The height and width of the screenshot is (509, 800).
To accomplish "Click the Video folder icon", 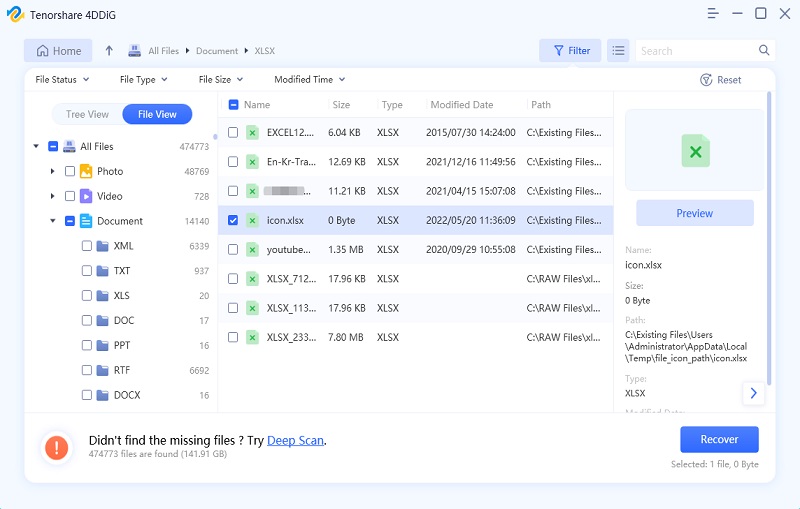I will [x=86, y=196].
